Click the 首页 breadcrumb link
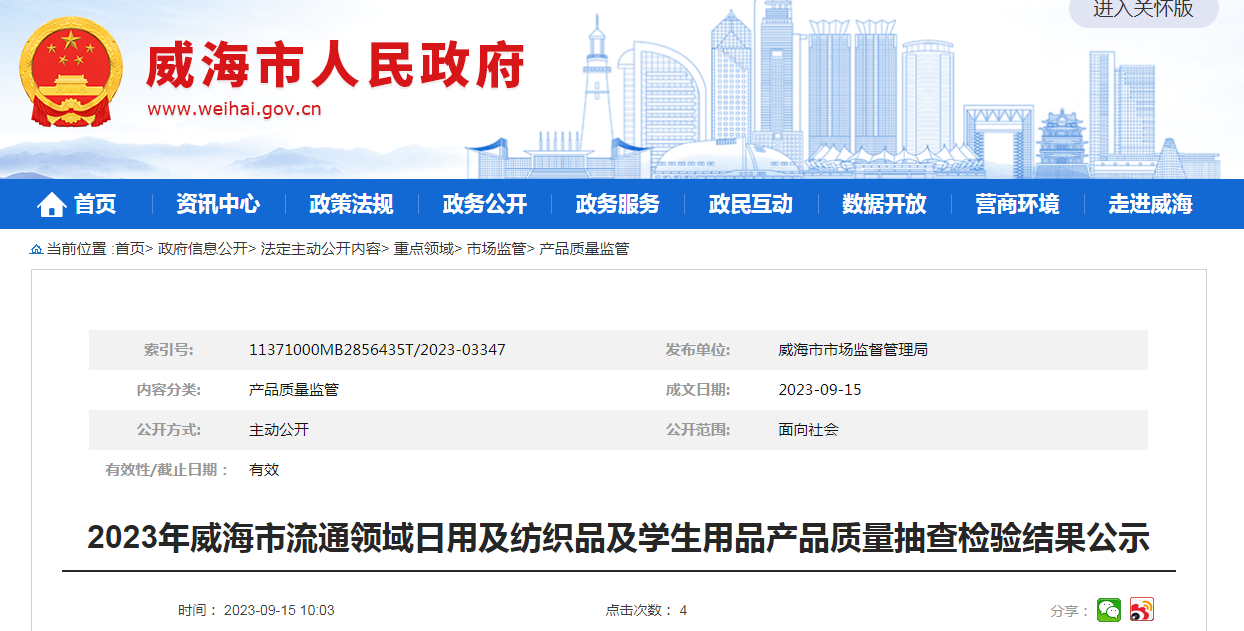Screen dimensions: 1244x631 pyautogui.click(x=130, y=249)
